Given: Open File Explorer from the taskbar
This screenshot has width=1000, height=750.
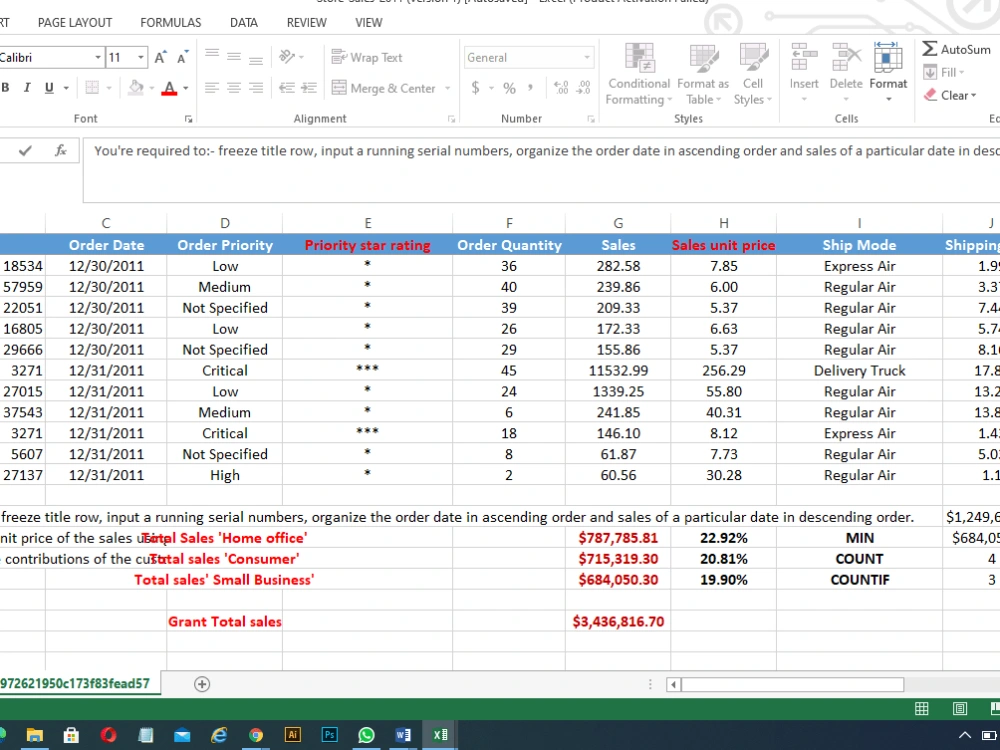Looking at the screenshot, I should coord(34,735).
